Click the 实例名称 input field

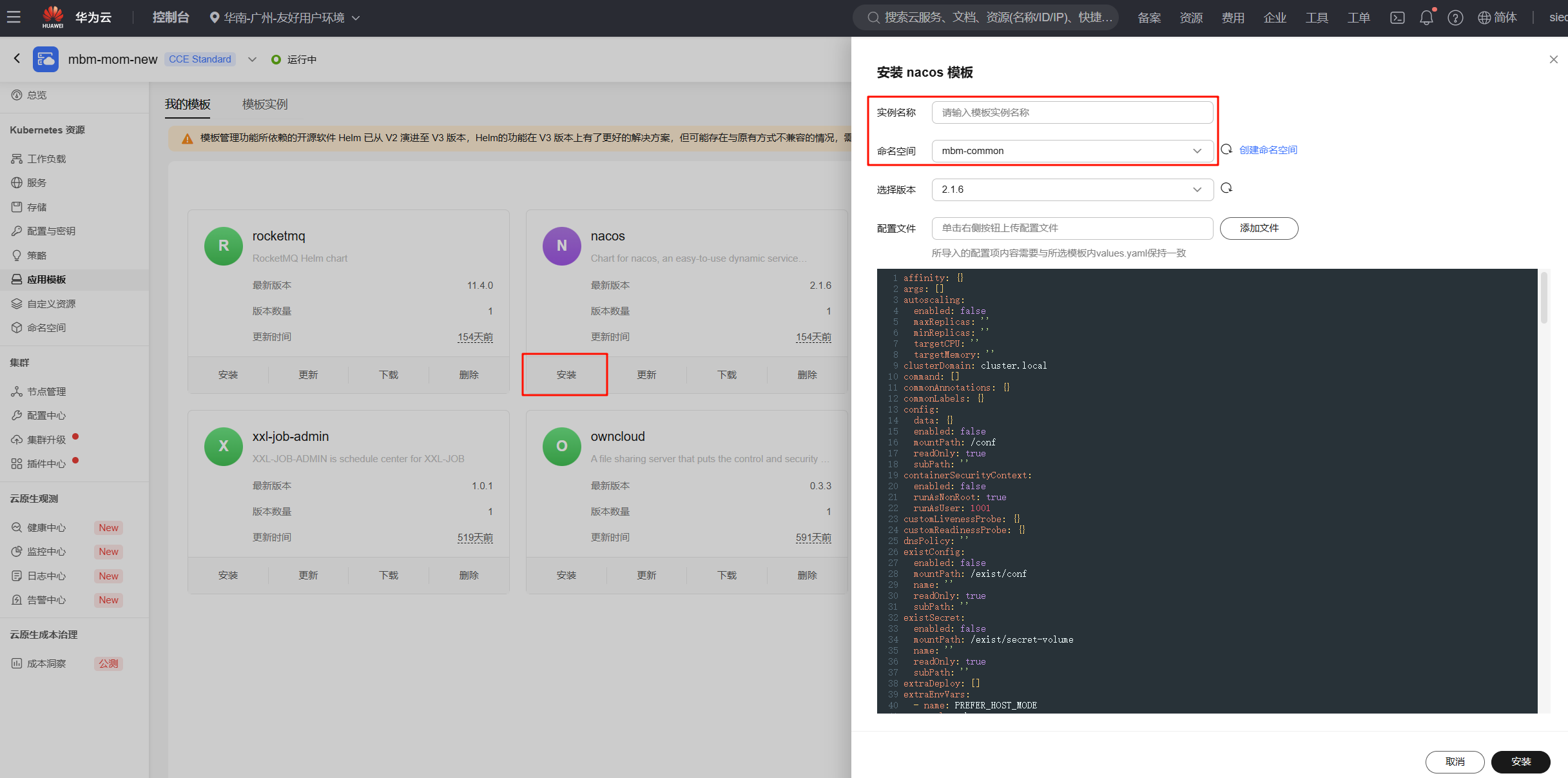(1072, 112)
